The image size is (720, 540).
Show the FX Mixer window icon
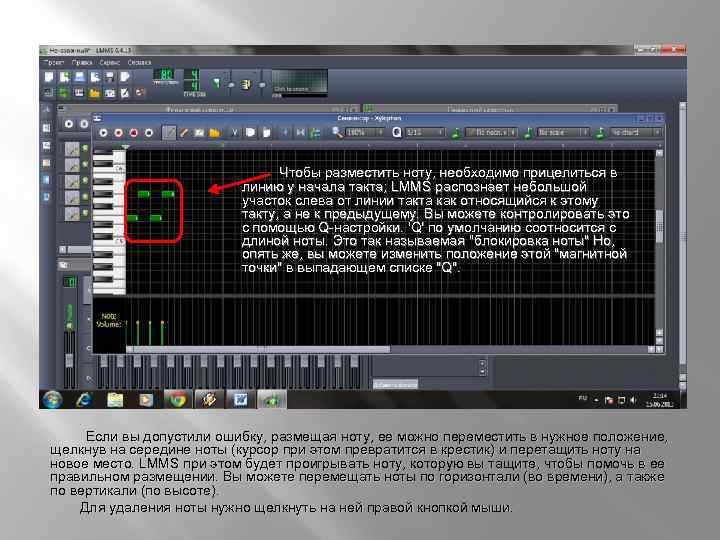coord(109,93)
